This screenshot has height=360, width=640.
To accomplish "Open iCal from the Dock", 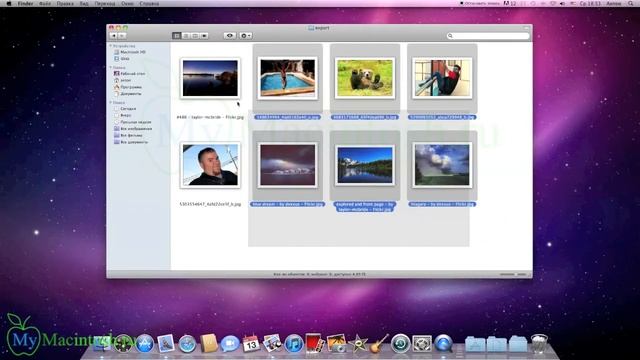I will 251,344.
